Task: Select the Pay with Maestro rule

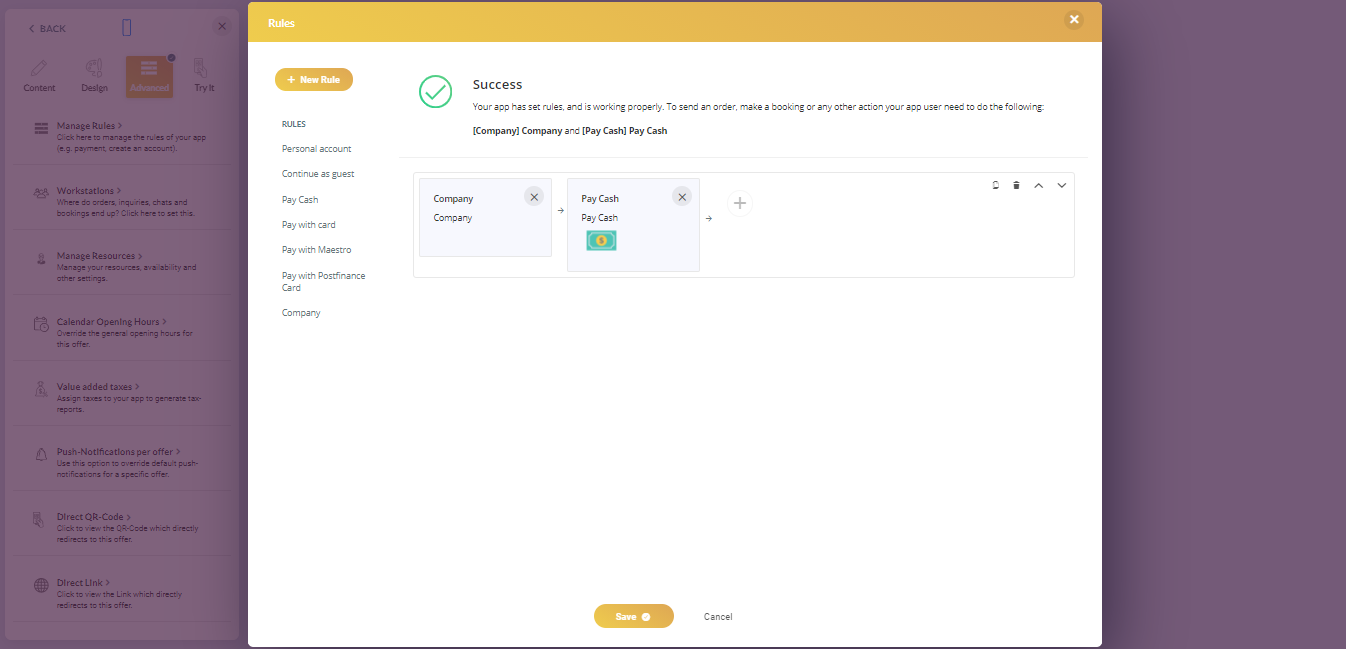Action: [317, 250]
